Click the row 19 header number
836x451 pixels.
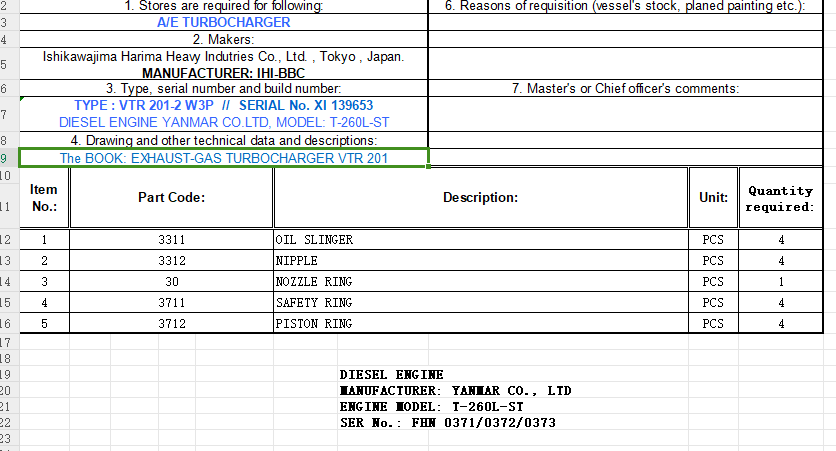[x=5, y=374]
